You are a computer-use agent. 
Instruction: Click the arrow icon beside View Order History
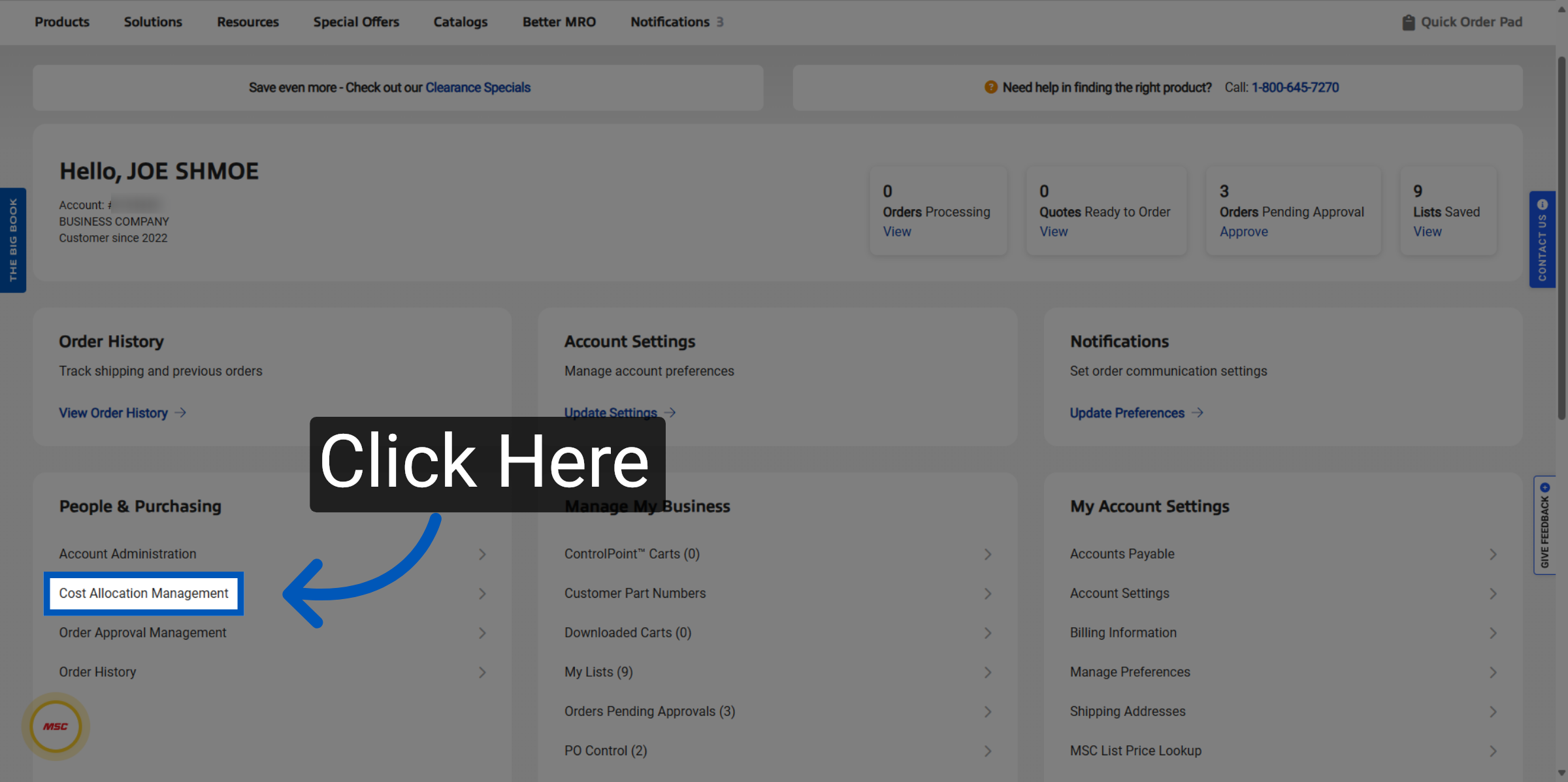pyautogui.click(x=181, y=413)
